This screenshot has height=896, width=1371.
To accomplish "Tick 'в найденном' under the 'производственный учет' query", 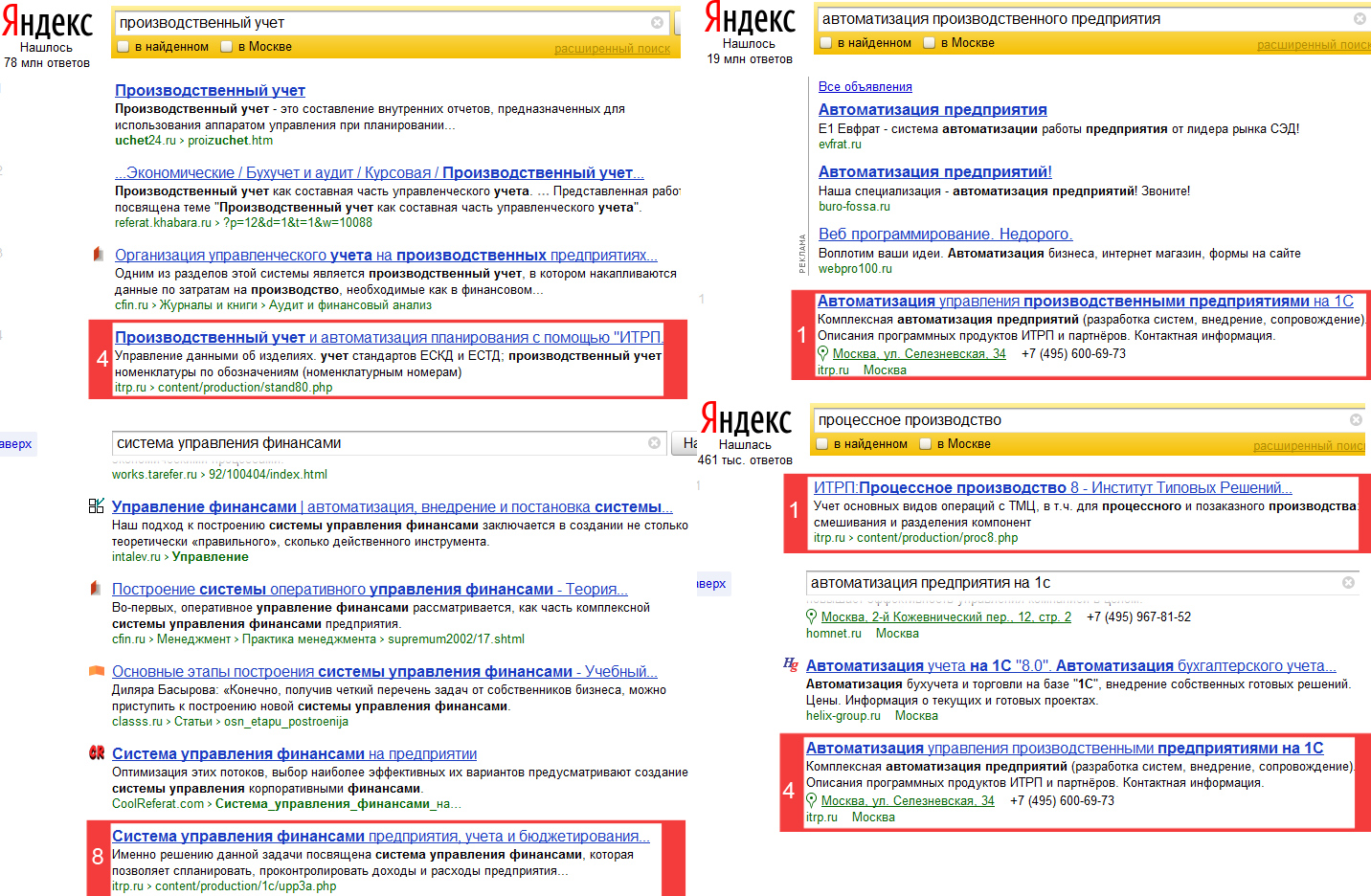I will (123, 46).
